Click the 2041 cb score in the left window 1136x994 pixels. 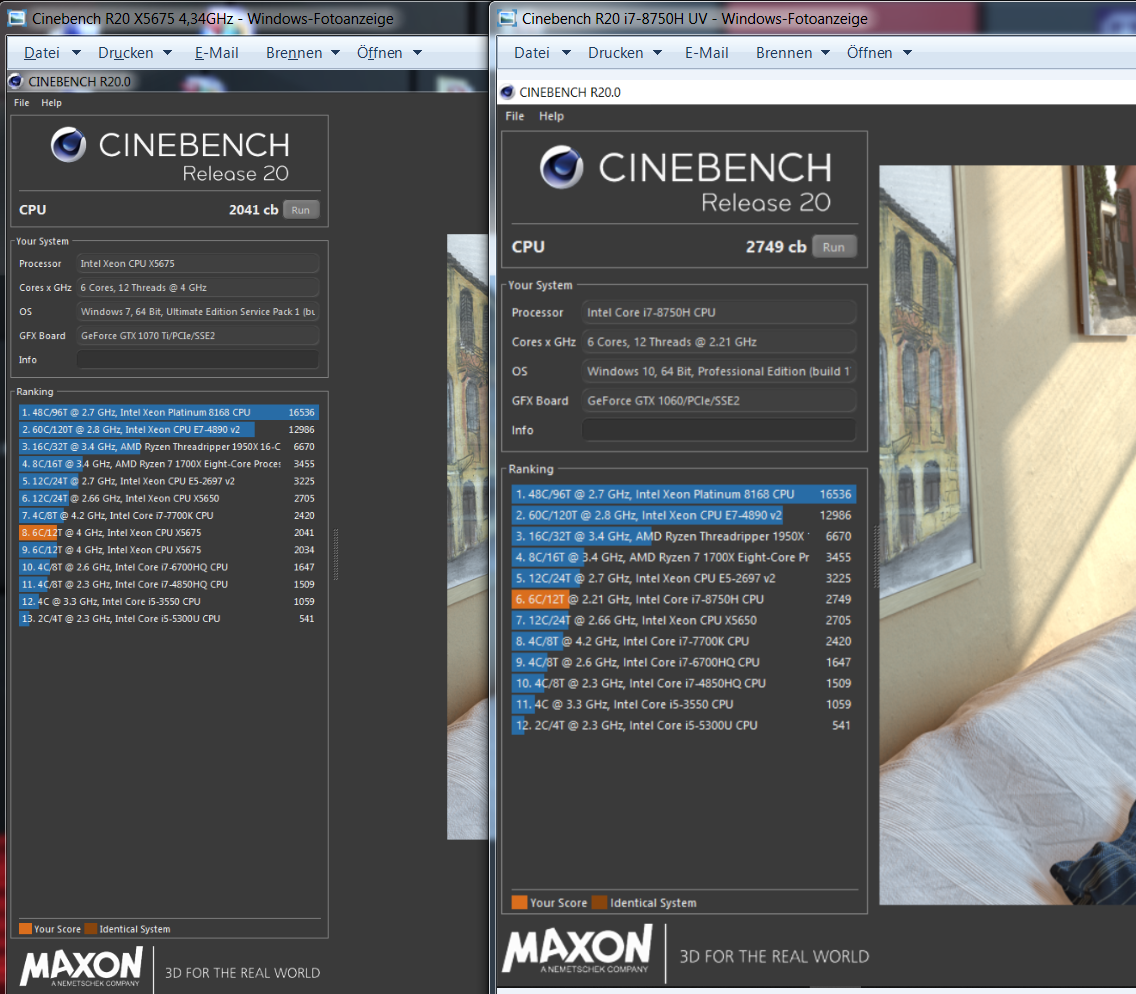pyautogui.click(x=254, y=210)
